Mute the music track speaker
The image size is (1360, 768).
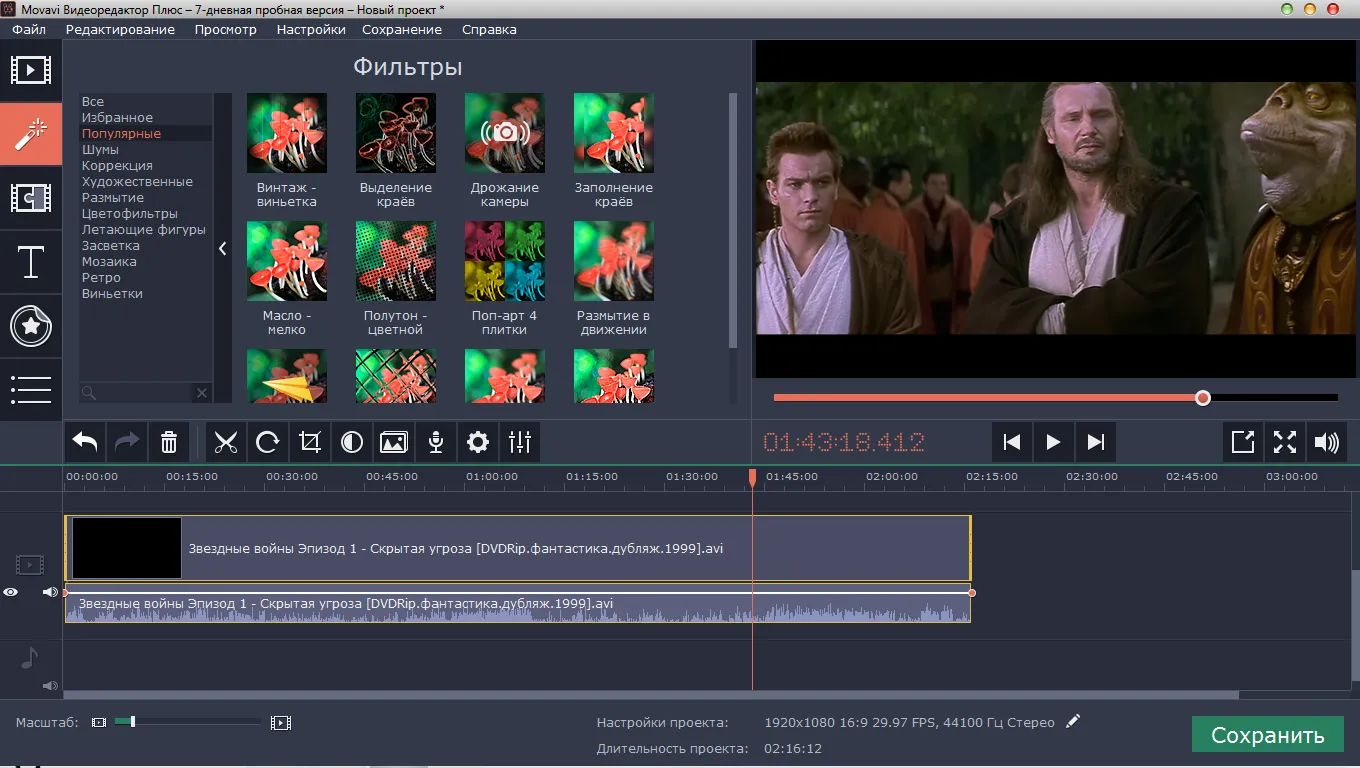pyautogui.click(x=50, y=685)
